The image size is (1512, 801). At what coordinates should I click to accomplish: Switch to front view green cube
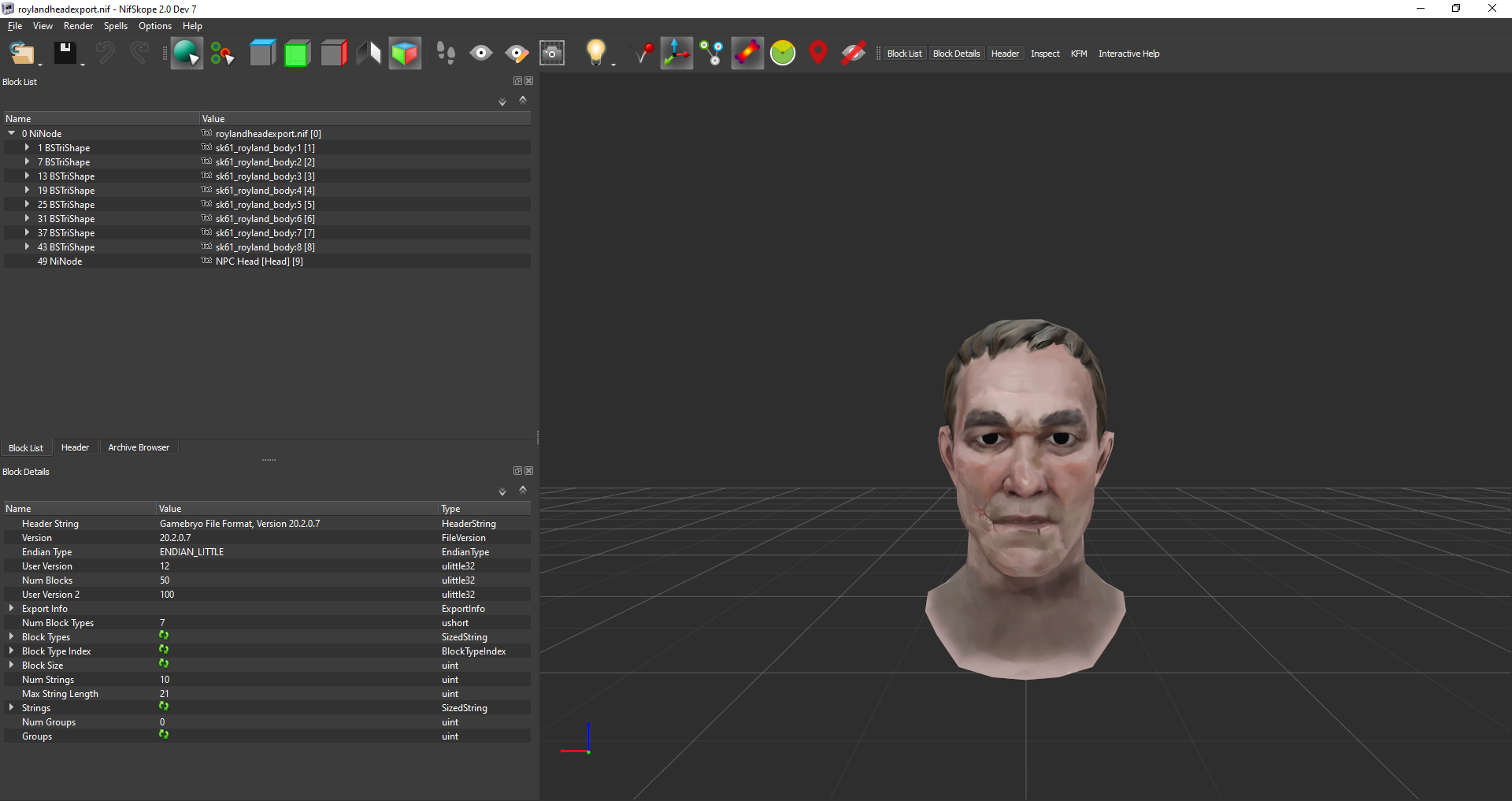tap(298, 54)
